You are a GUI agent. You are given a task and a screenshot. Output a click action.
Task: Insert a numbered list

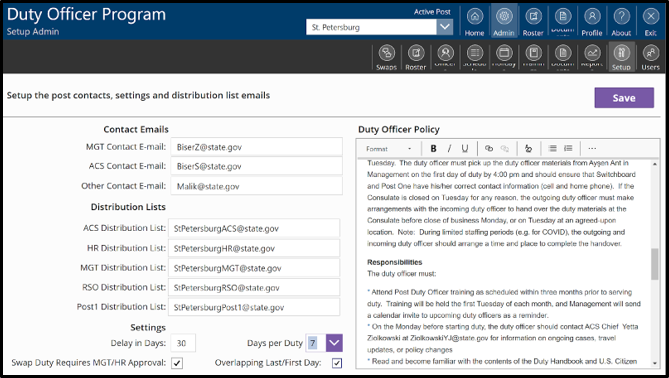568,148
